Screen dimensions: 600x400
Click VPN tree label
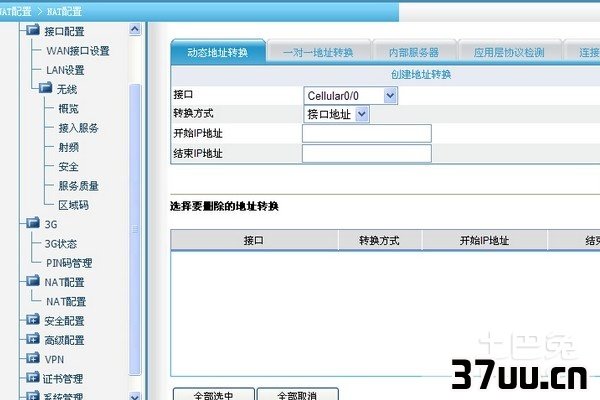coord(54,359)
